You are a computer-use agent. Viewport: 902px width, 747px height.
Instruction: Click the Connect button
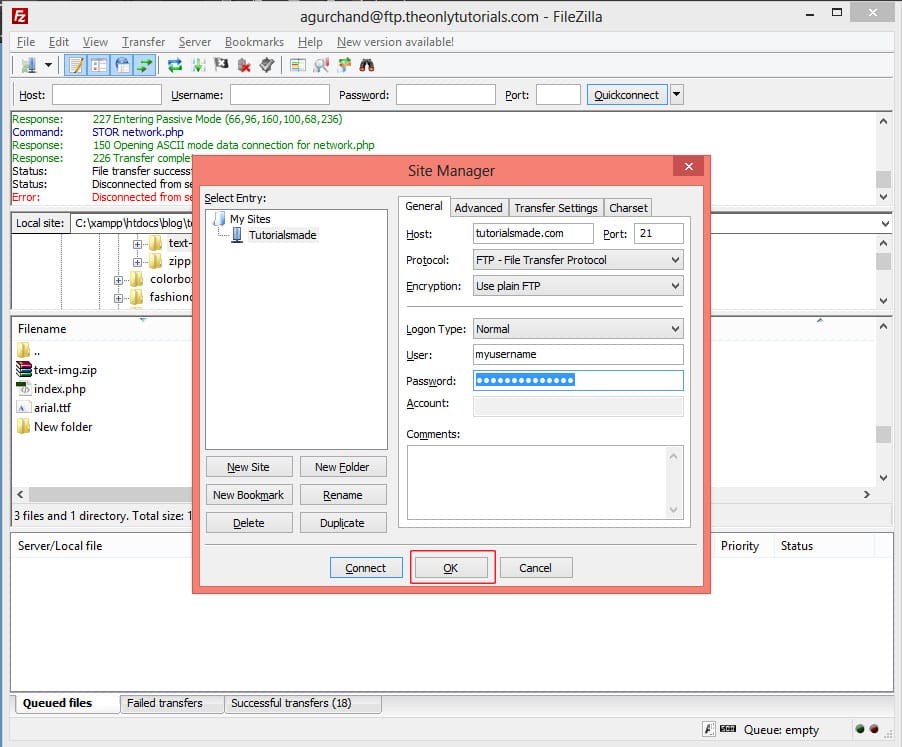(x=366, y=568)
